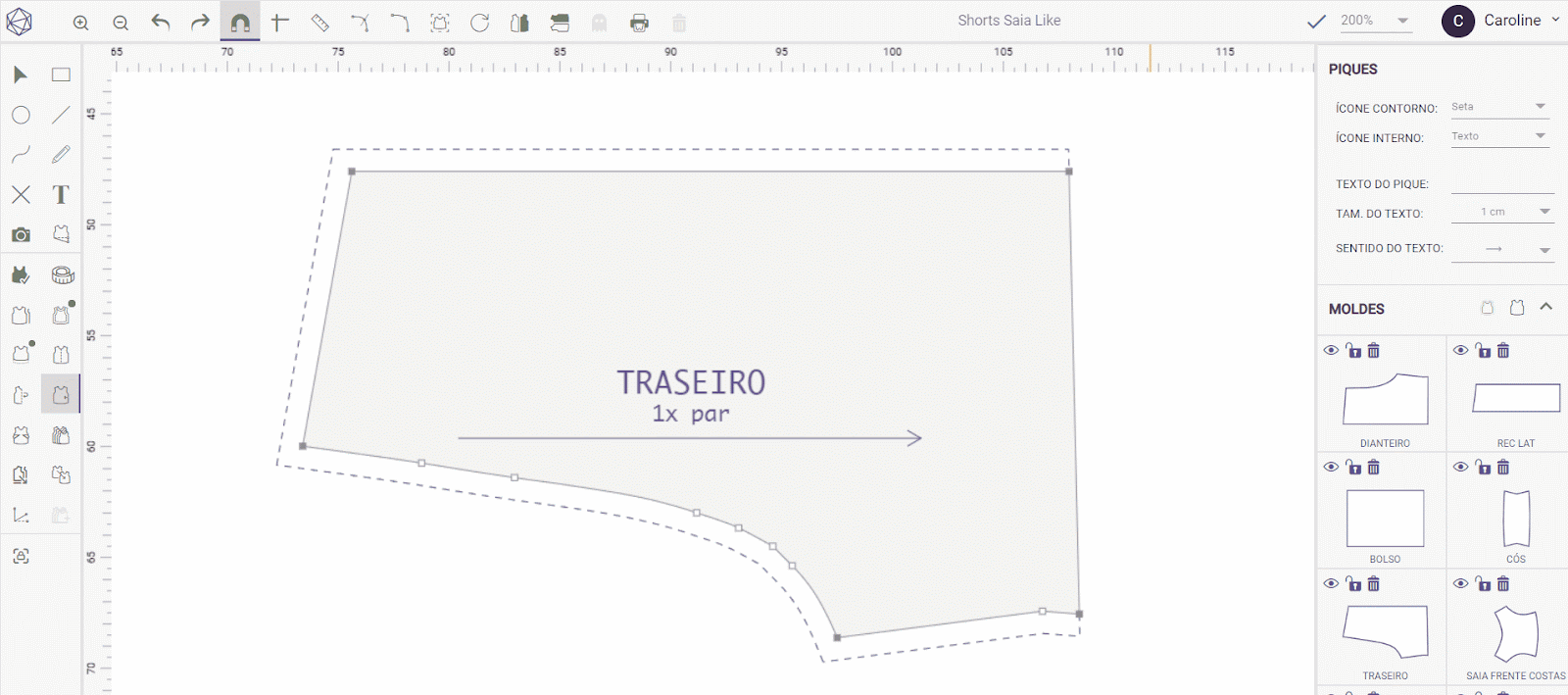Click the "1x par" text on canvas
The width and height of the screenshot is (1568, 695).
click(x=691, y=414)
